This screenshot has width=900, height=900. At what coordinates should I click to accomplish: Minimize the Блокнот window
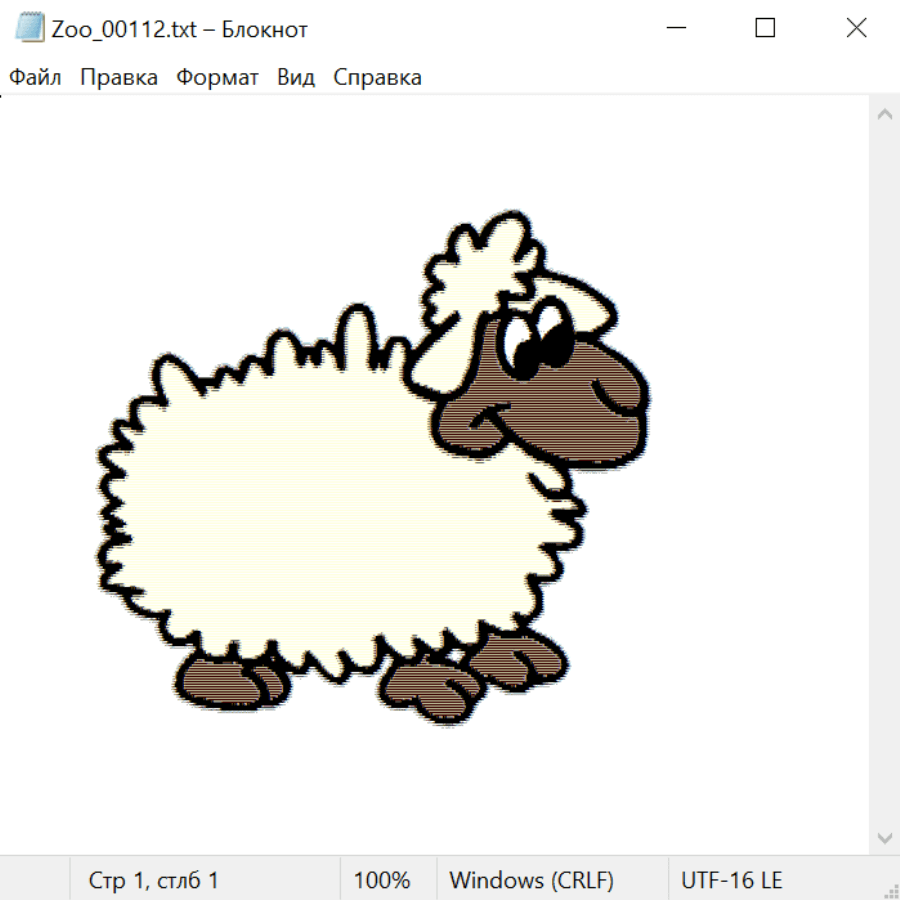tap(675, 28)
